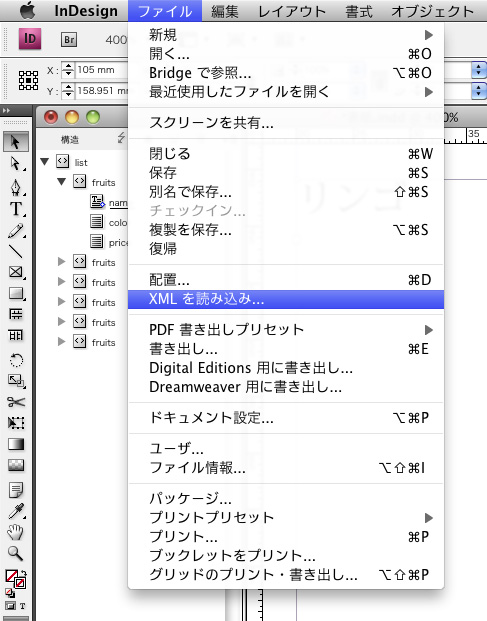487x621 pixels.
Task: Select the Scale tool
Action: pyautogui.click(x=15, y=381)
